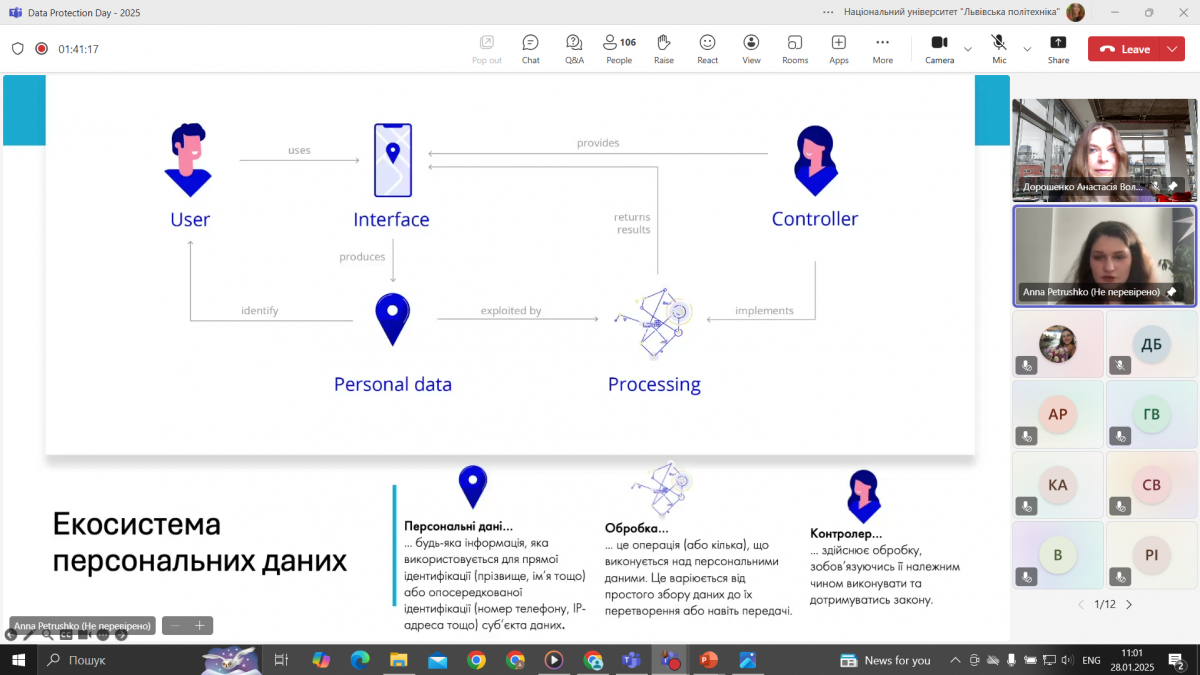1200x675 pixels.
Task: Show the People list with 106 participants
Action: tap(619, 48)
